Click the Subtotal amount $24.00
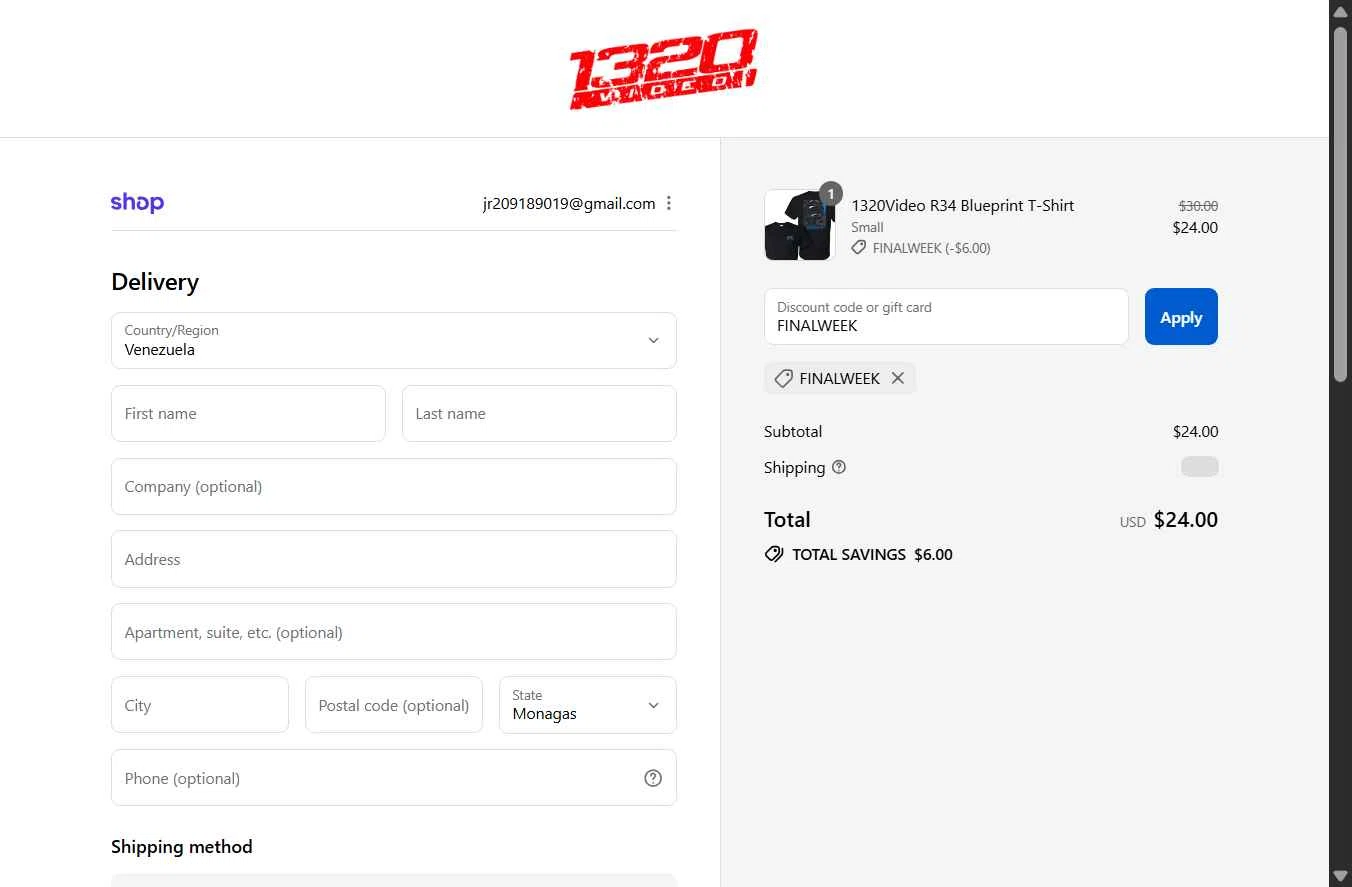This screenshot has height=887, width=1352. tap(1195, 432)
